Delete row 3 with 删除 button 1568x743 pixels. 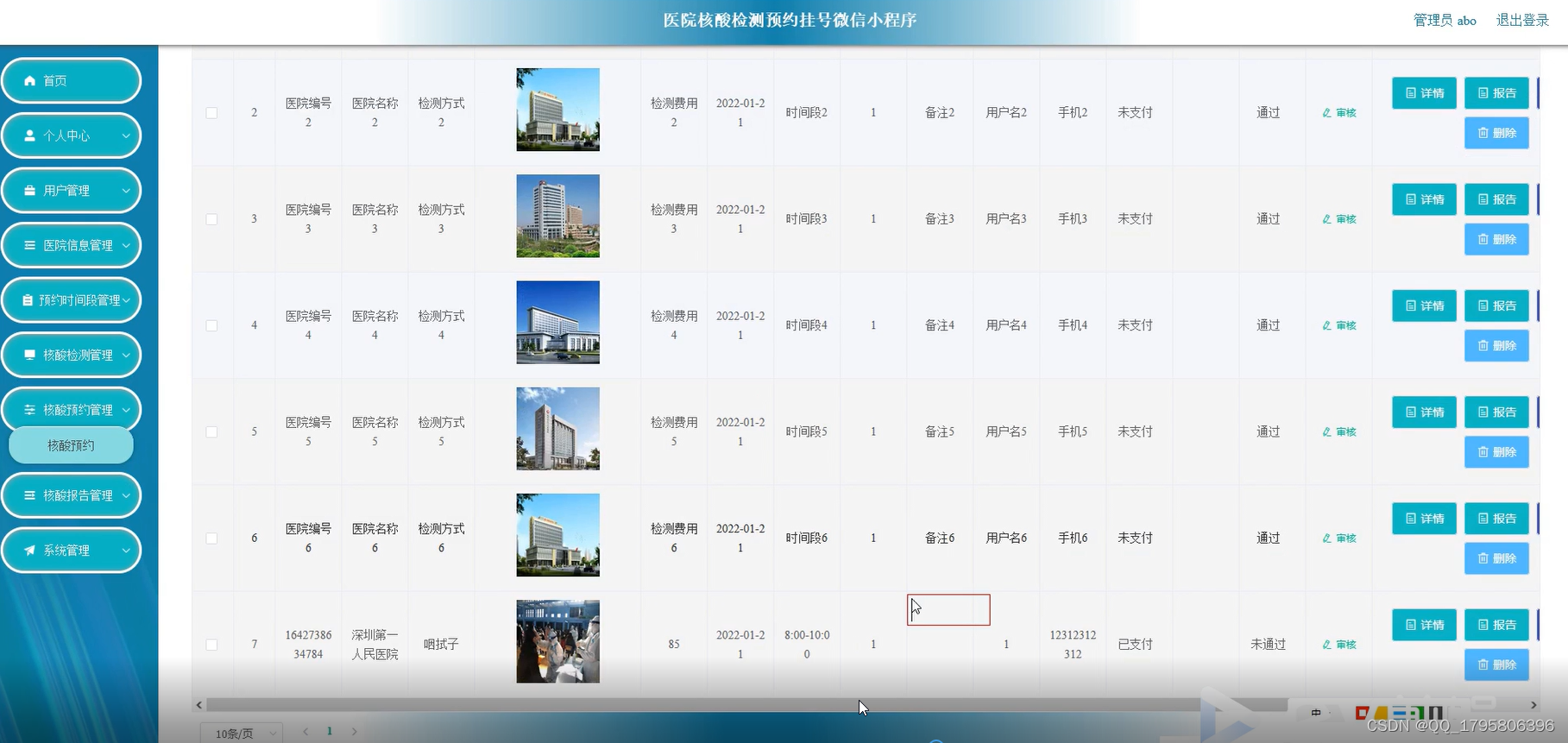(x=1497, y=239)
